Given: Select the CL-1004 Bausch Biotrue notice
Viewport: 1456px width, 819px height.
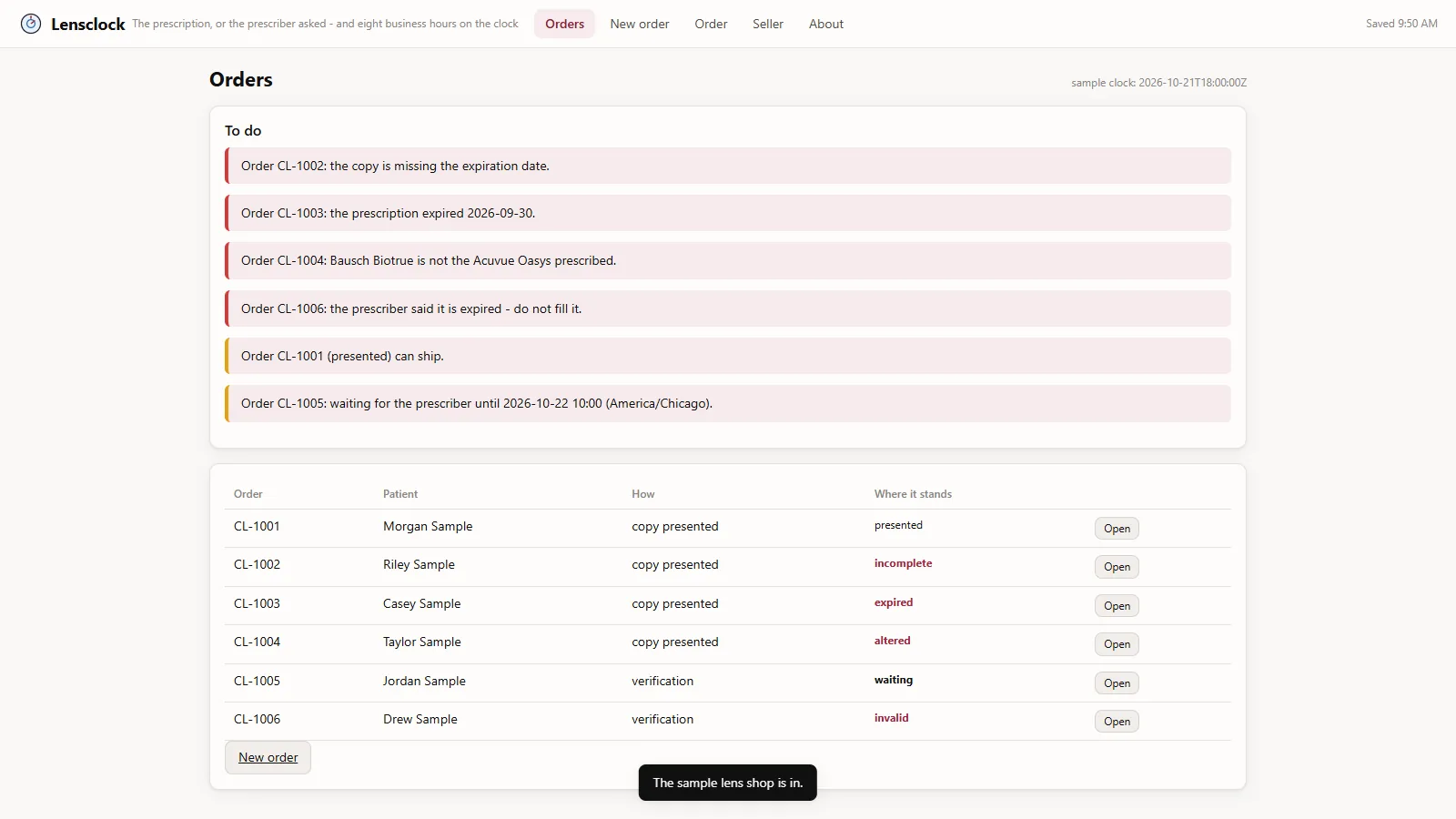Looking at the screenshot, I should (728, 260).
